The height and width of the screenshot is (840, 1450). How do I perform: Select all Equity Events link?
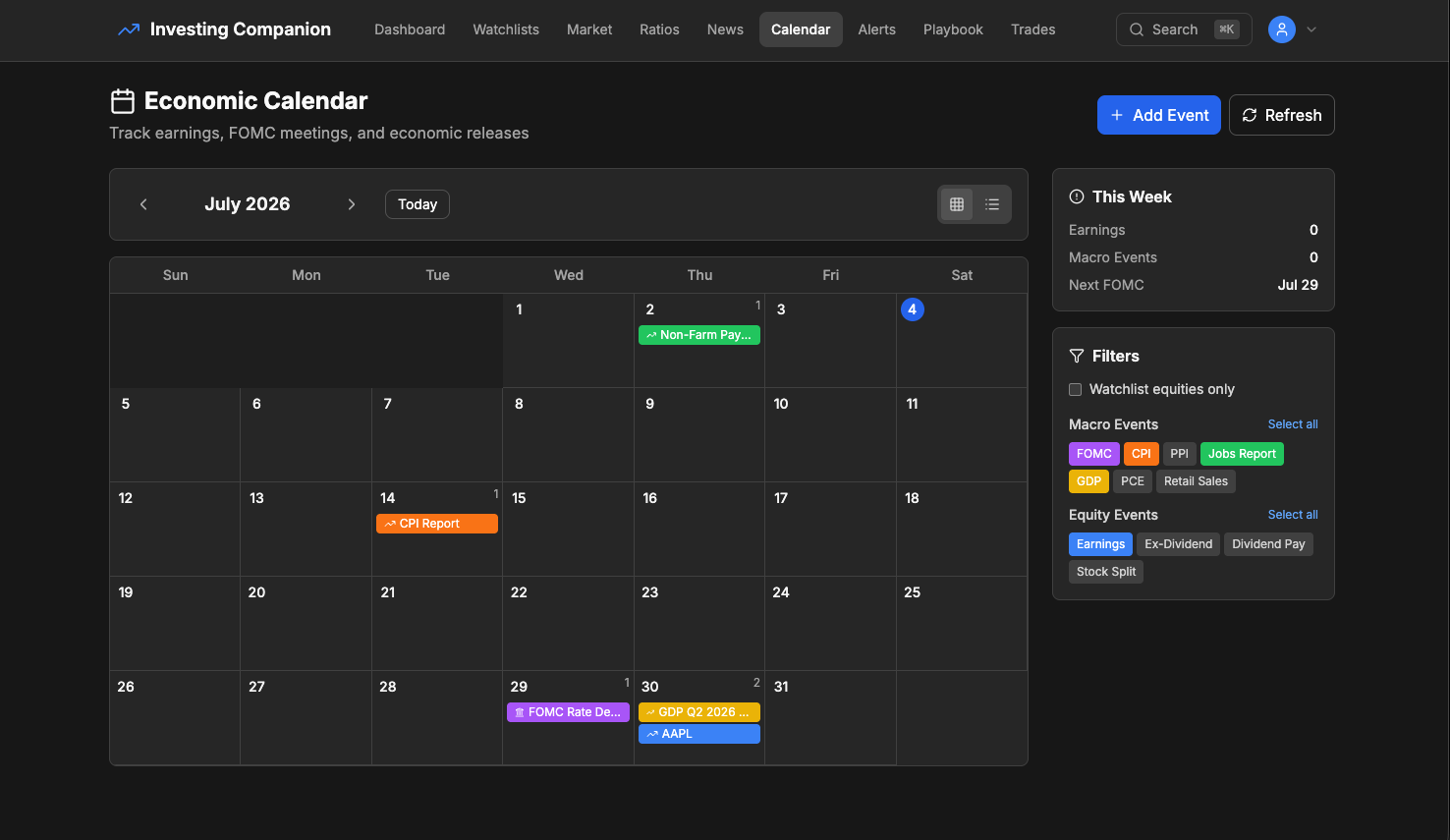1293,515
